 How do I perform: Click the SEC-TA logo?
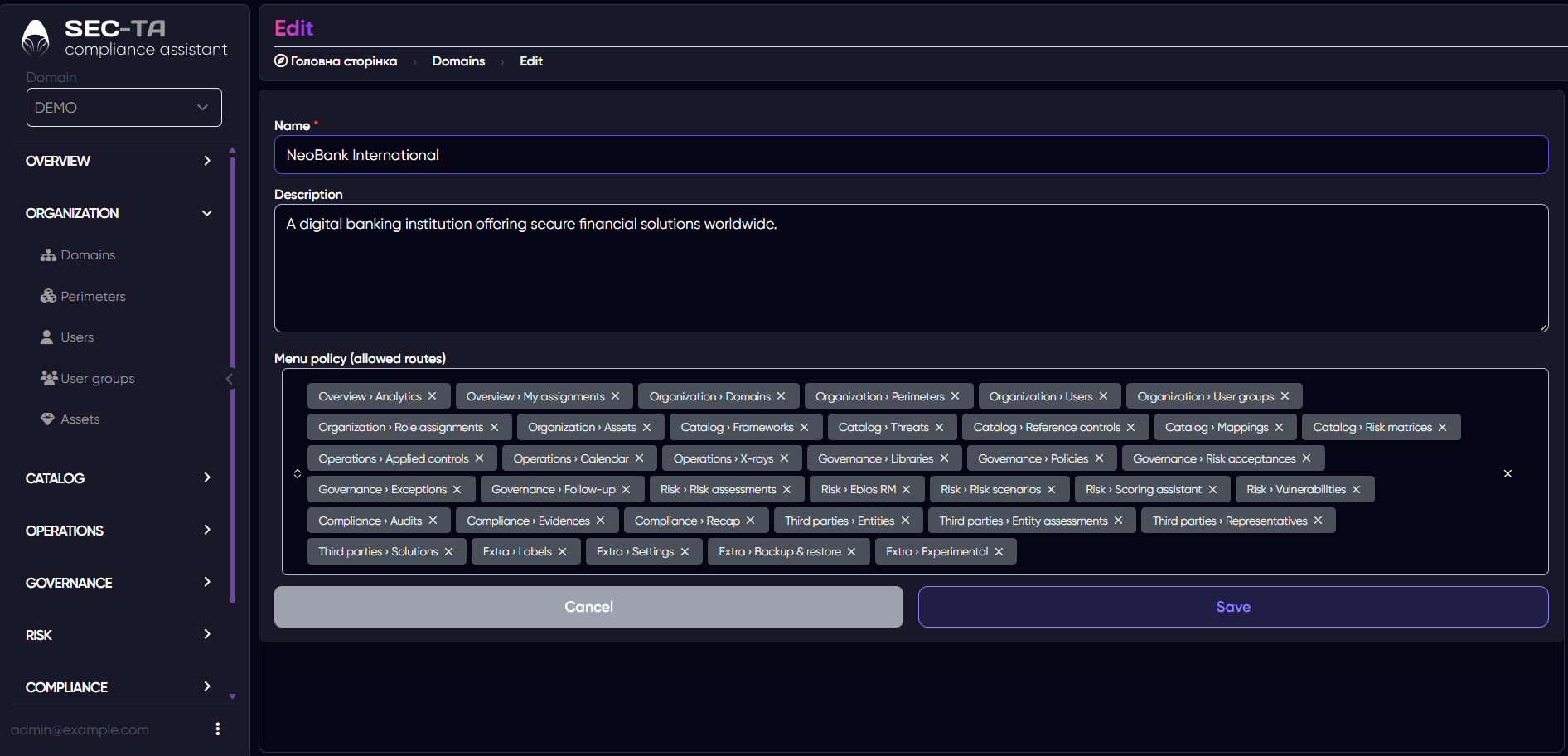(124, 38)
